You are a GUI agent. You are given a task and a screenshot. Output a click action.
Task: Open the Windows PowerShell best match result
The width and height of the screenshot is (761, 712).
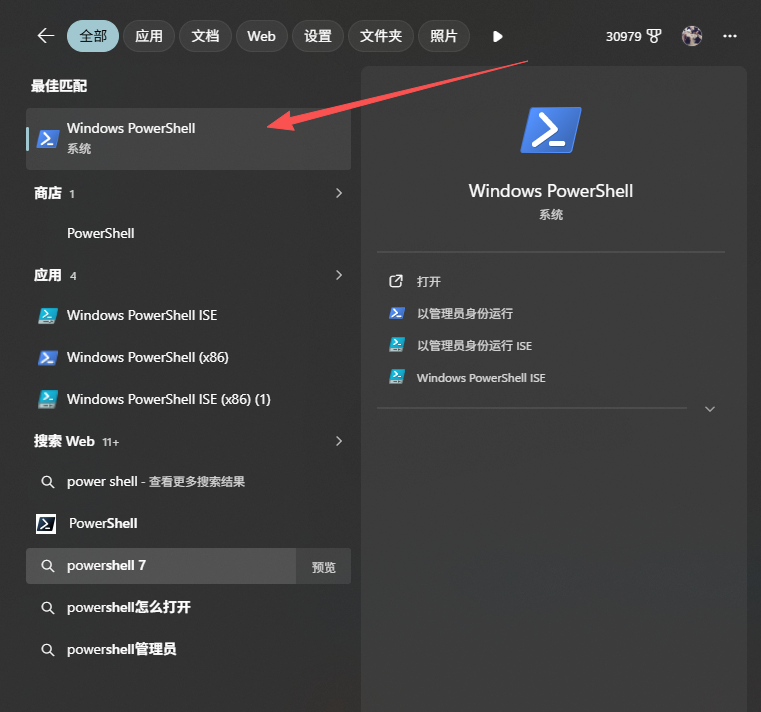(x=188, y=139)
